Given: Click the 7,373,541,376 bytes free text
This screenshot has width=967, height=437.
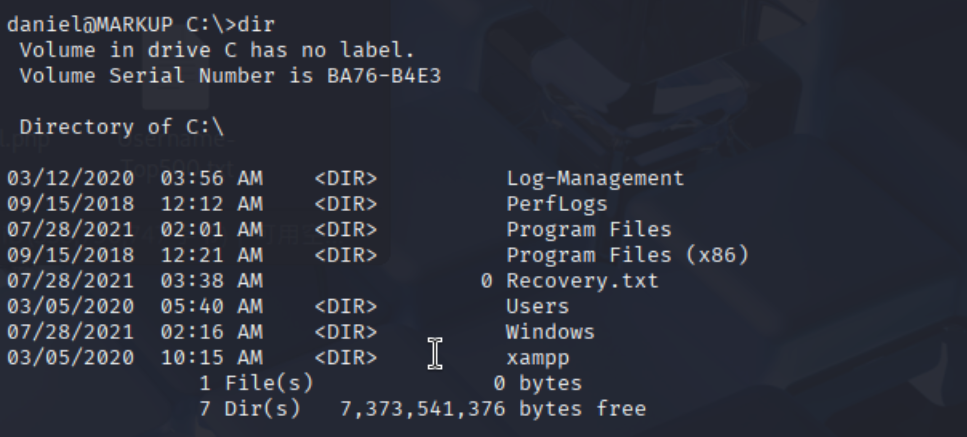Looking at the screenshot, I should click(493, 409).
